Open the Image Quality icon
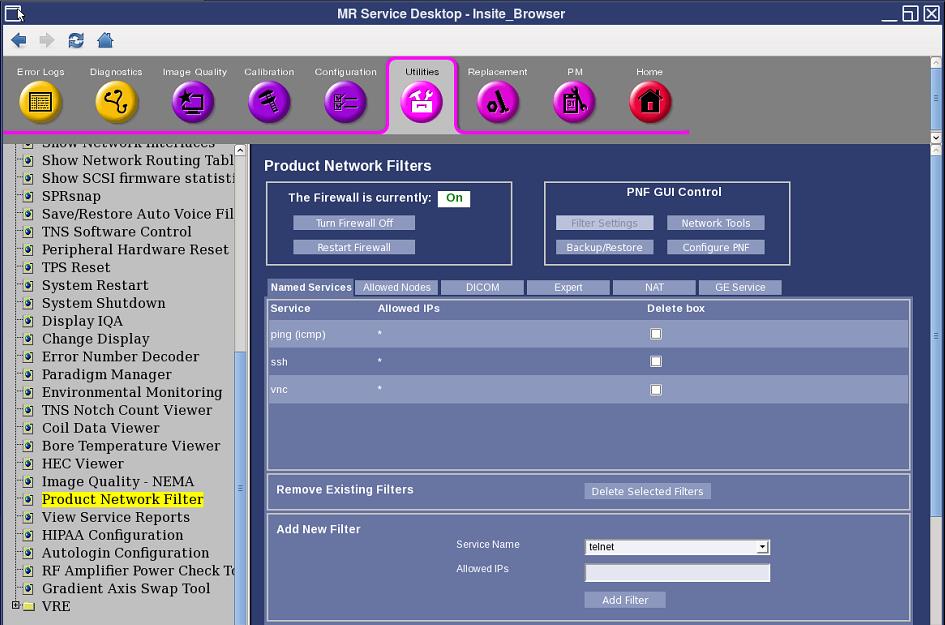 coord(194,102)
